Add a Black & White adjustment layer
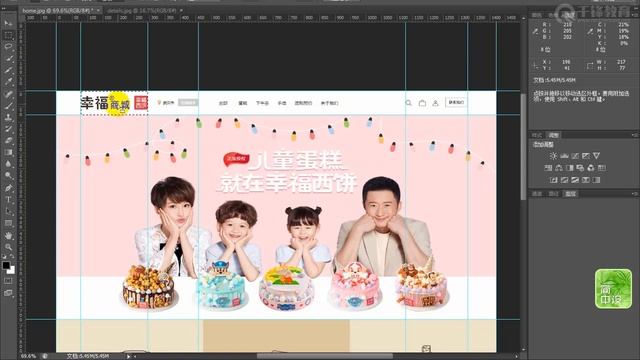The width and height of the screenshot is (640, 360). click(x=569, y=168)
